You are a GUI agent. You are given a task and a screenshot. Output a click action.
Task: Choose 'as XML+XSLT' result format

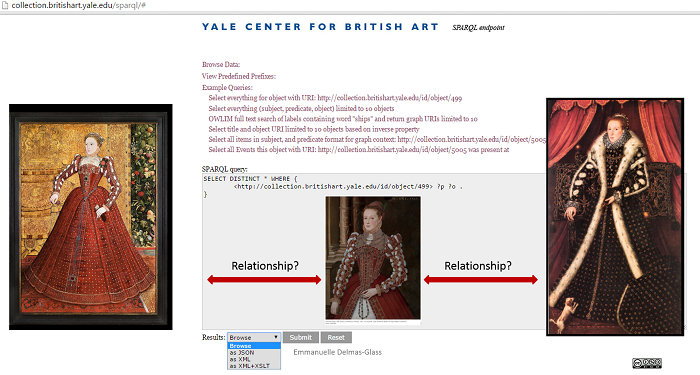coord(254,366)
